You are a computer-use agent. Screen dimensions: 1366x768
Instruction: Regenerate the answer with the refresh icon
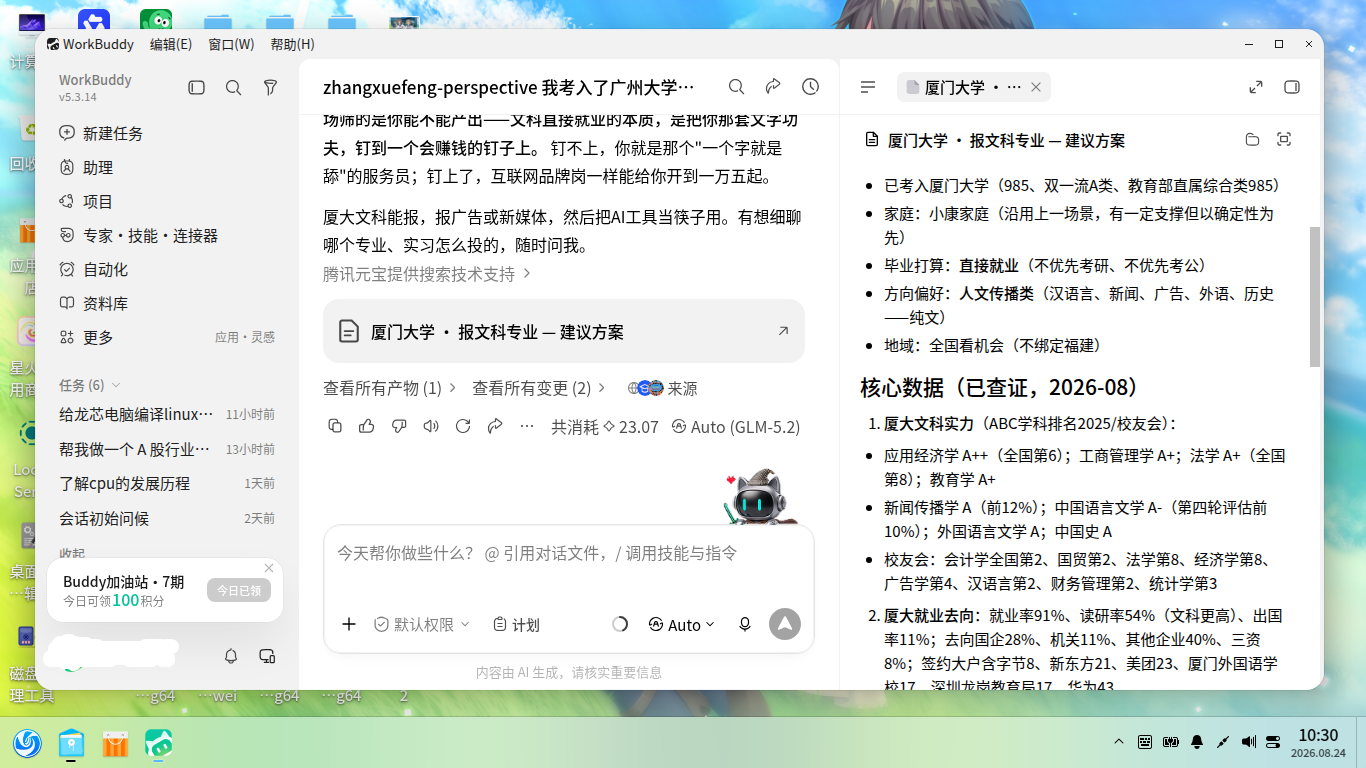coord(463,426)
